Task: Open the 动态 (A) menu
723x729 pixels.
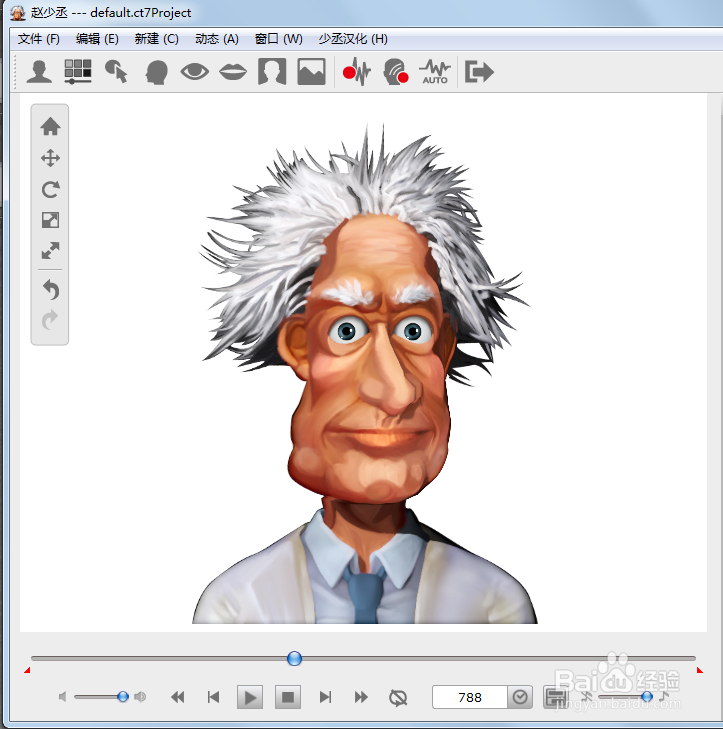Action: pyautogui.click(x=217, y=39)
